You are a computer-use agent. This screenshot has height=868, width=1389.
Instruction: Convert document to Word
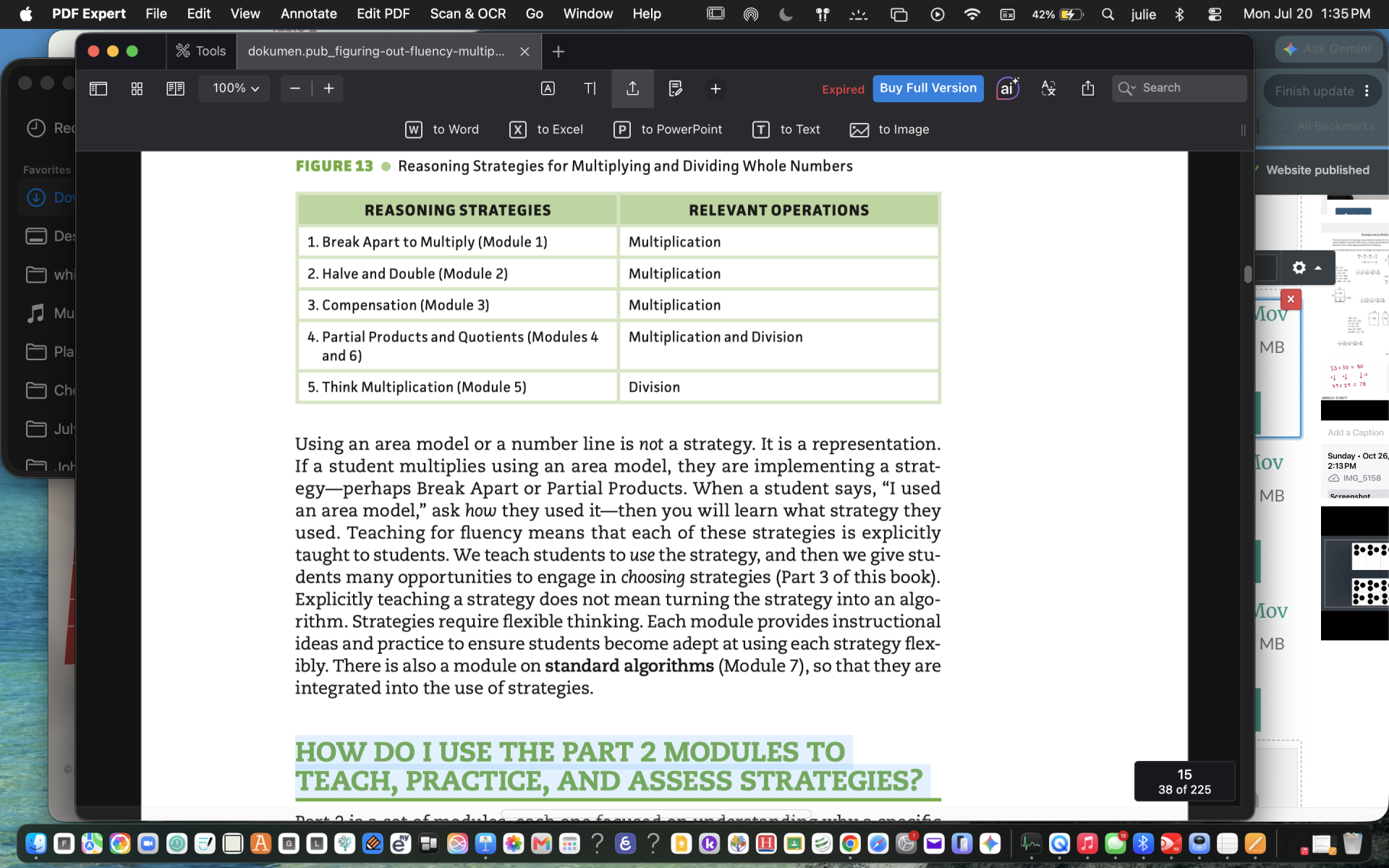(442, 129)
